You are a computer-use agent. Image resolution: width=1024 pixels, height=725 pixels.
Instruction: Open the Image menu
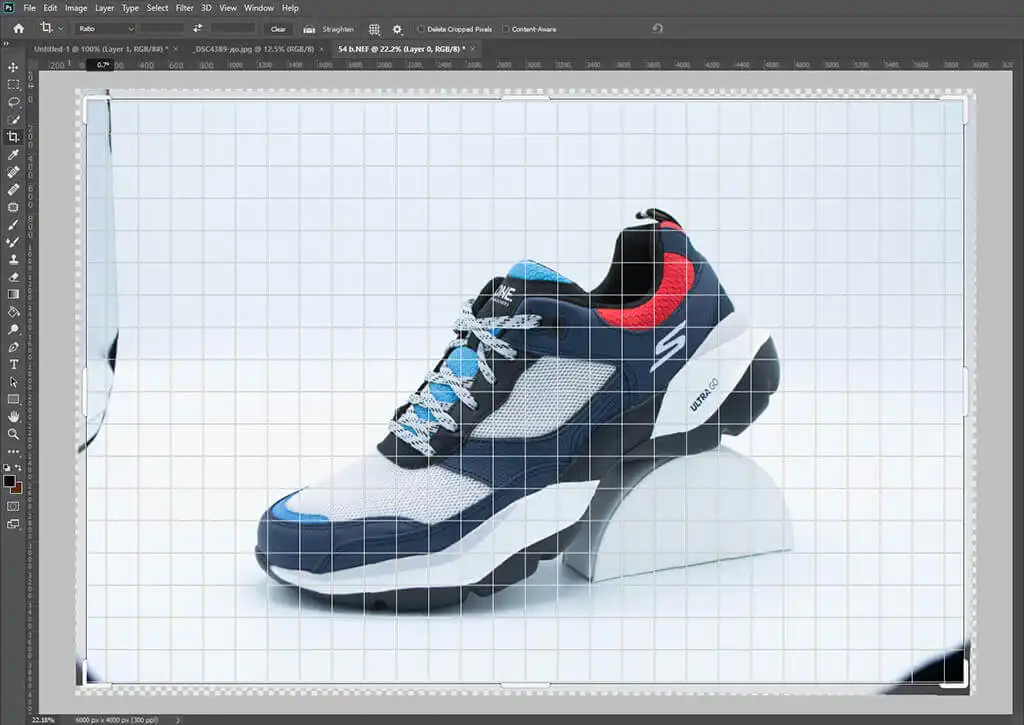point(76,8)
